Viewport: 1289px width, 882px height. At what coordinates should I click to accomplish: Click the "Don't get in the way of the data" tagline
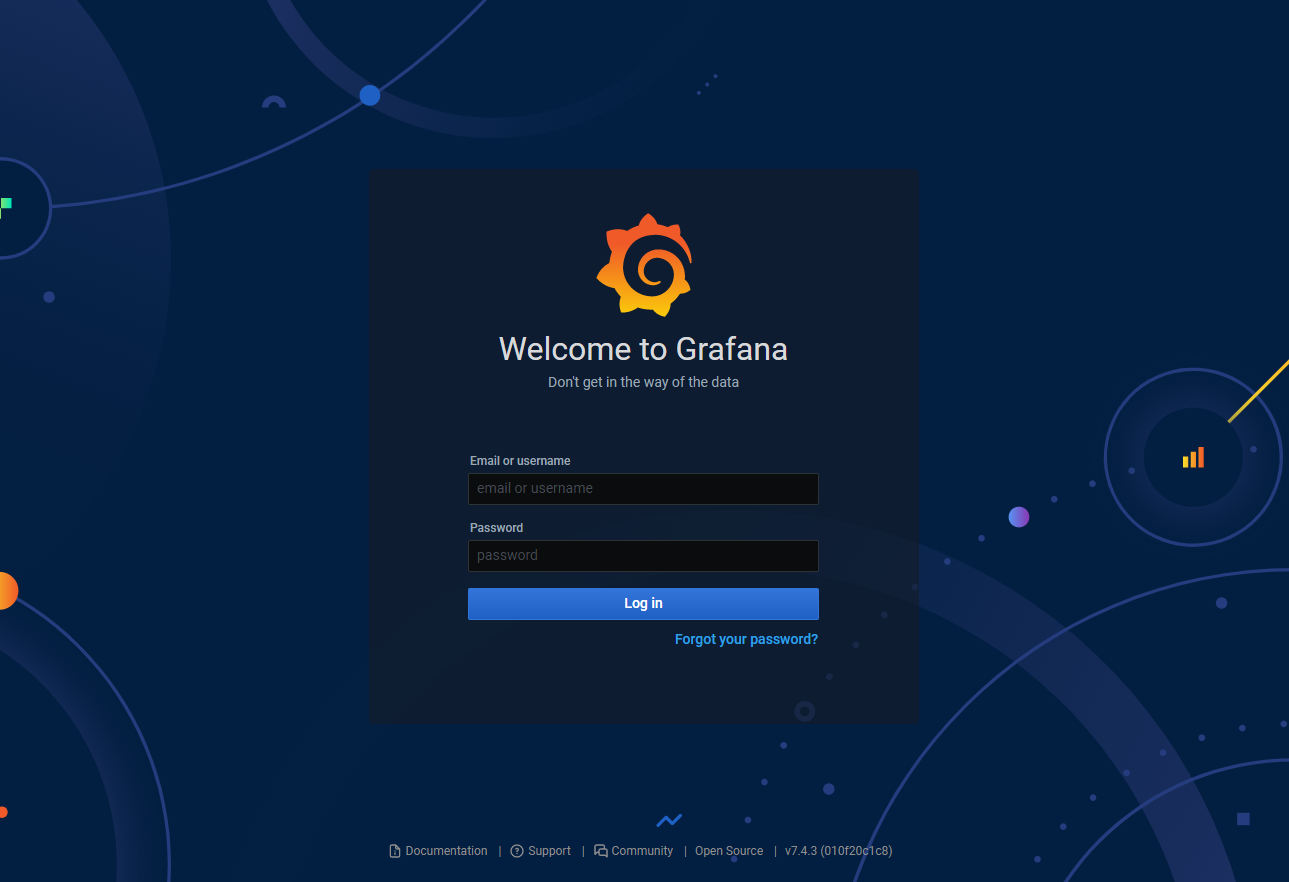pyautogui.click(x=643, y=382)
